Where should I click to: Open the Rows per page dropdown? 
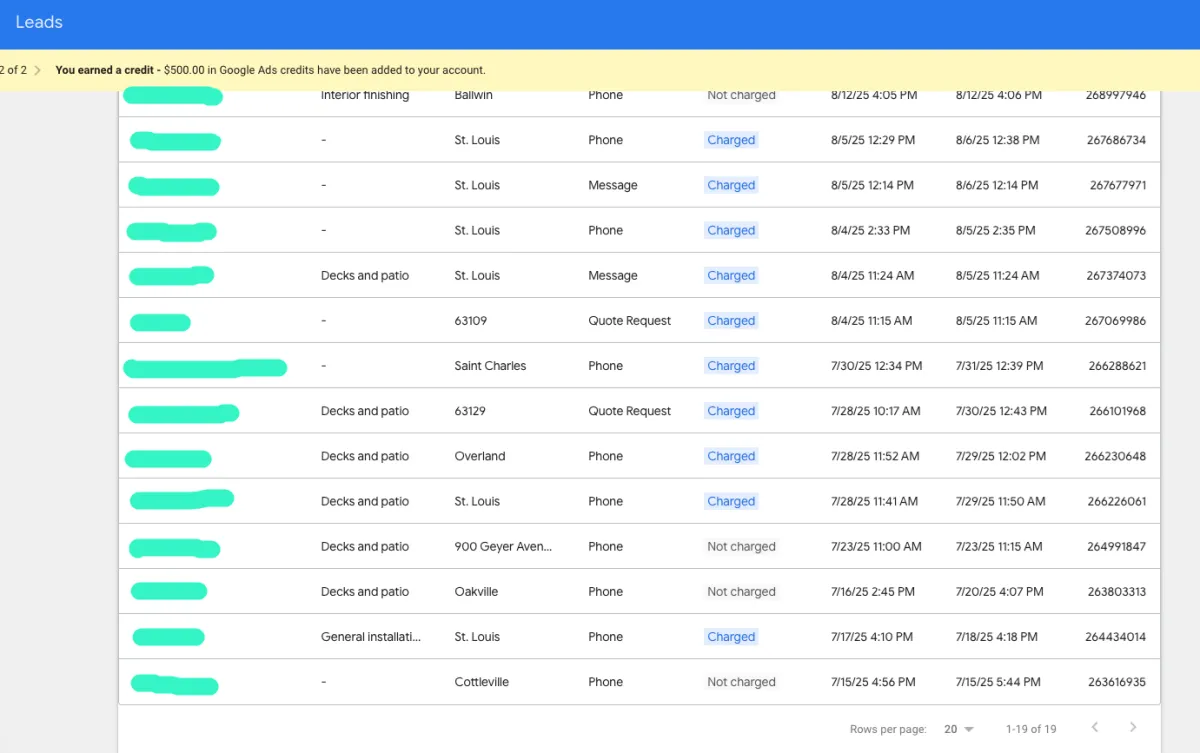coord(958,729)
